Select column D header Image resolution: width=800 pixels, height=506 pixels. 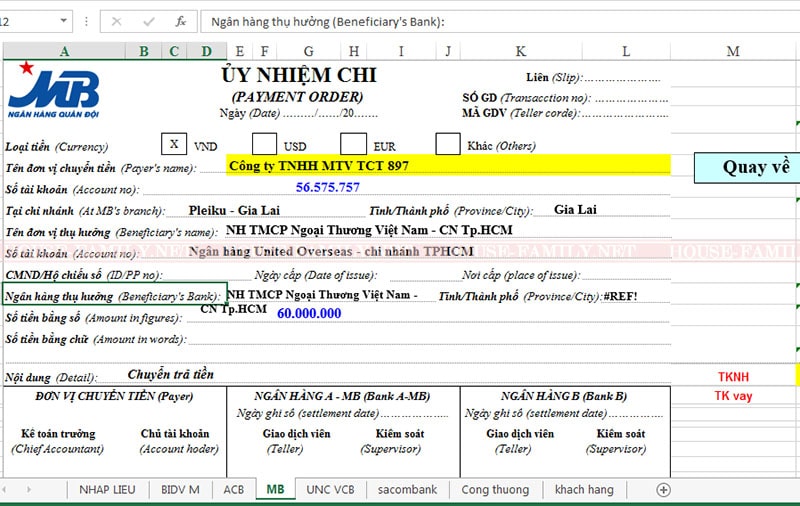(x=207, y=51)
